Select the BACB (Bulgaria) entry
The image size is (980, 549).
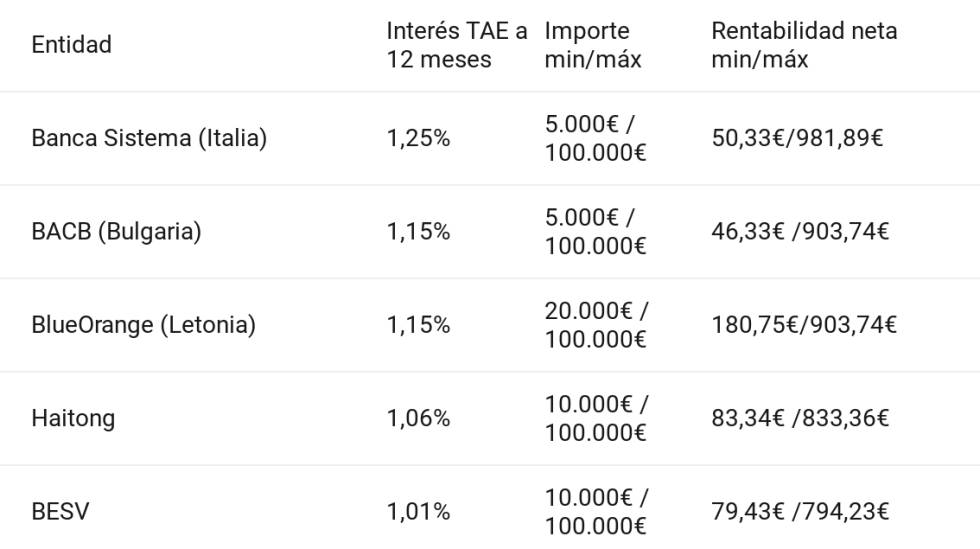(116, 232)
